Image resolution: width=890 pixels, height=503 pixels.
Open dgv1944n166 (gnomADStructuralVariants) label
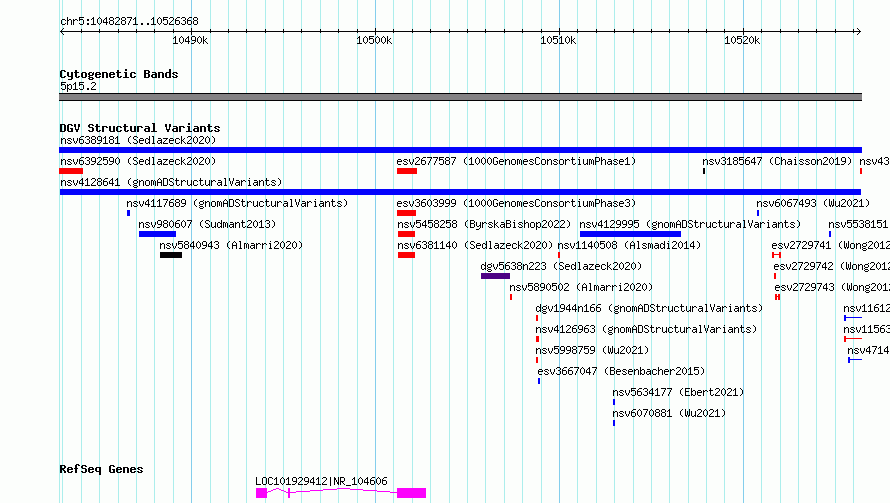649,308
